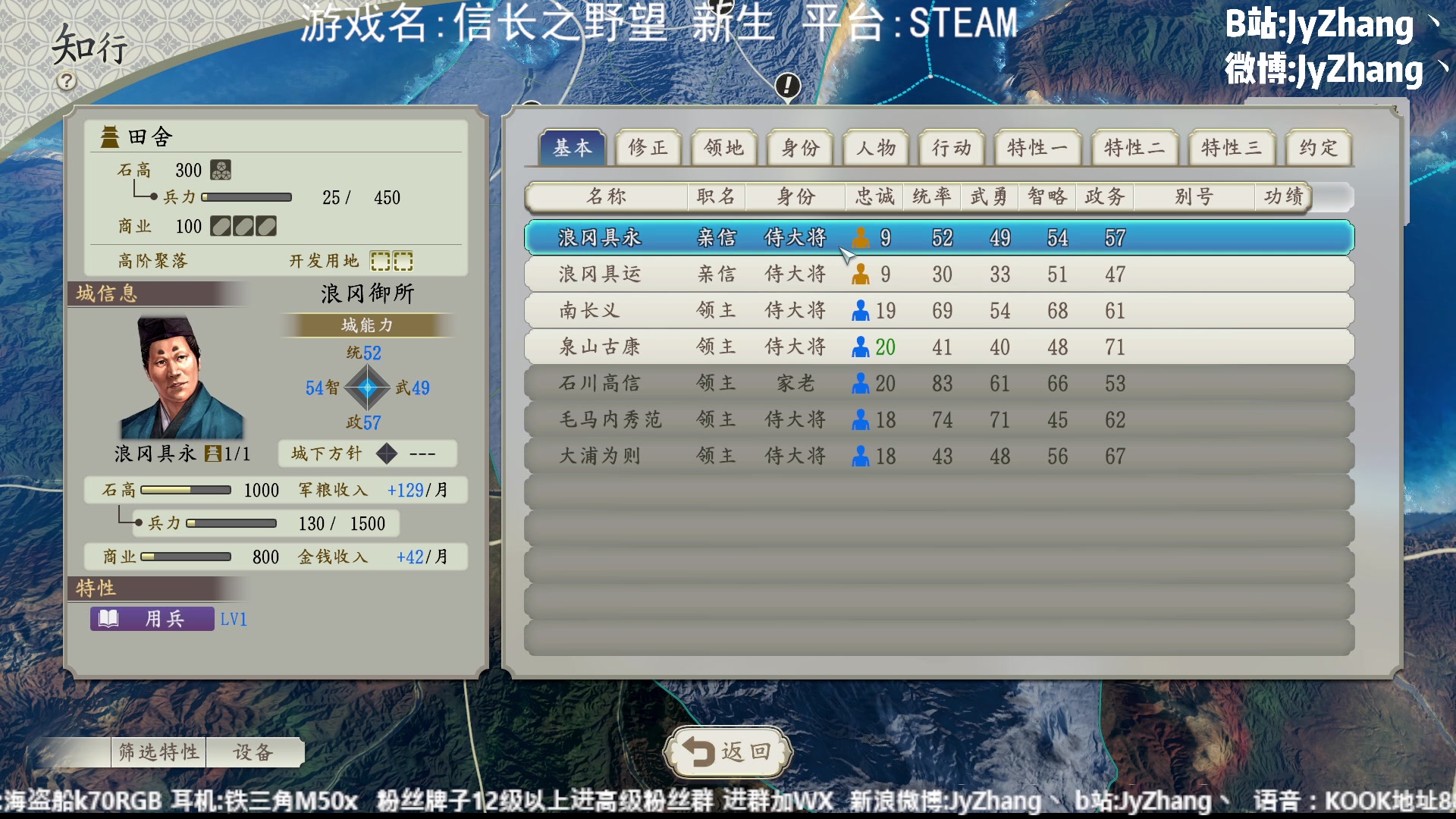The height and width of the screenshot is (819, 1456).
Task: Open the 行动 tab
Action: 952,148
